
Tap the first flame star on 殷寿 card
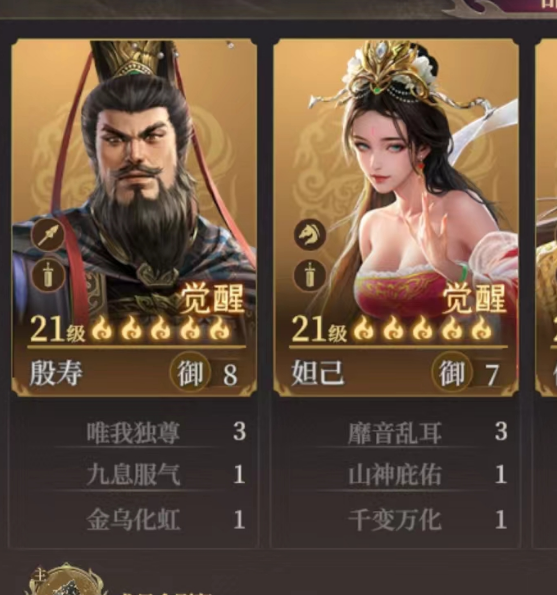point(102,329)
